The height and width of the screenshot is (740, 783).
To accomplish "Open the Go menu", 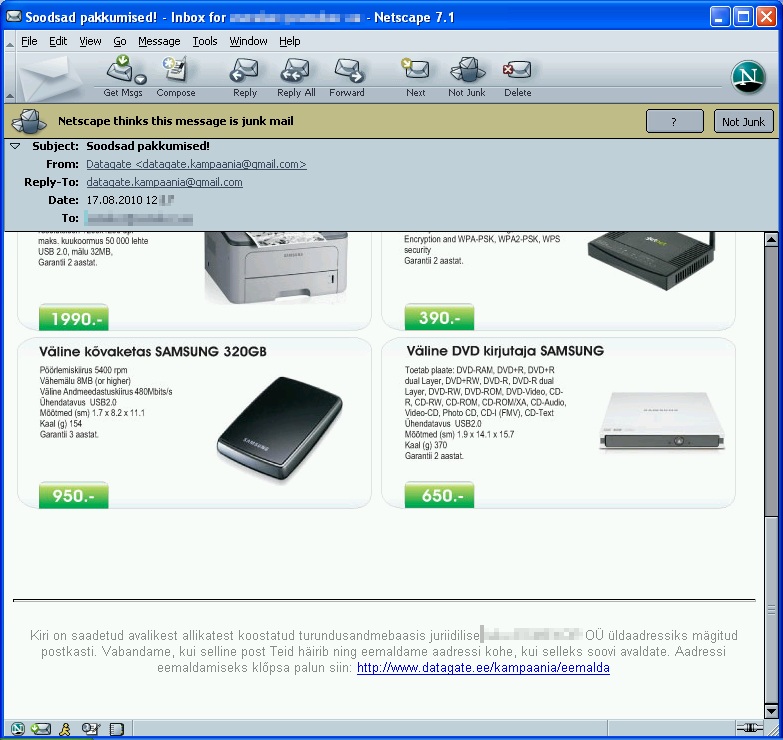I will [120, 41].
